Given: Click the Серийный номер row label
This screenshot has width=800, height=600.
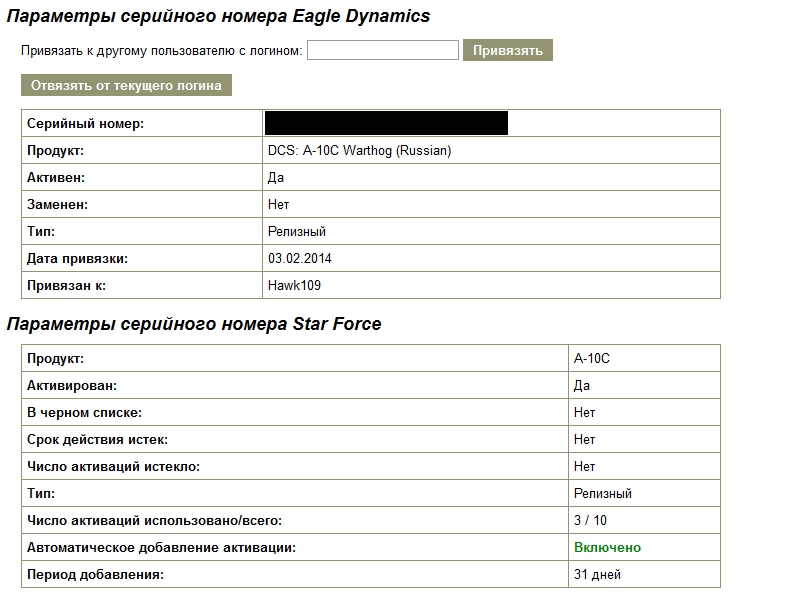Looking at the screenshot, I should click(85, 123).
